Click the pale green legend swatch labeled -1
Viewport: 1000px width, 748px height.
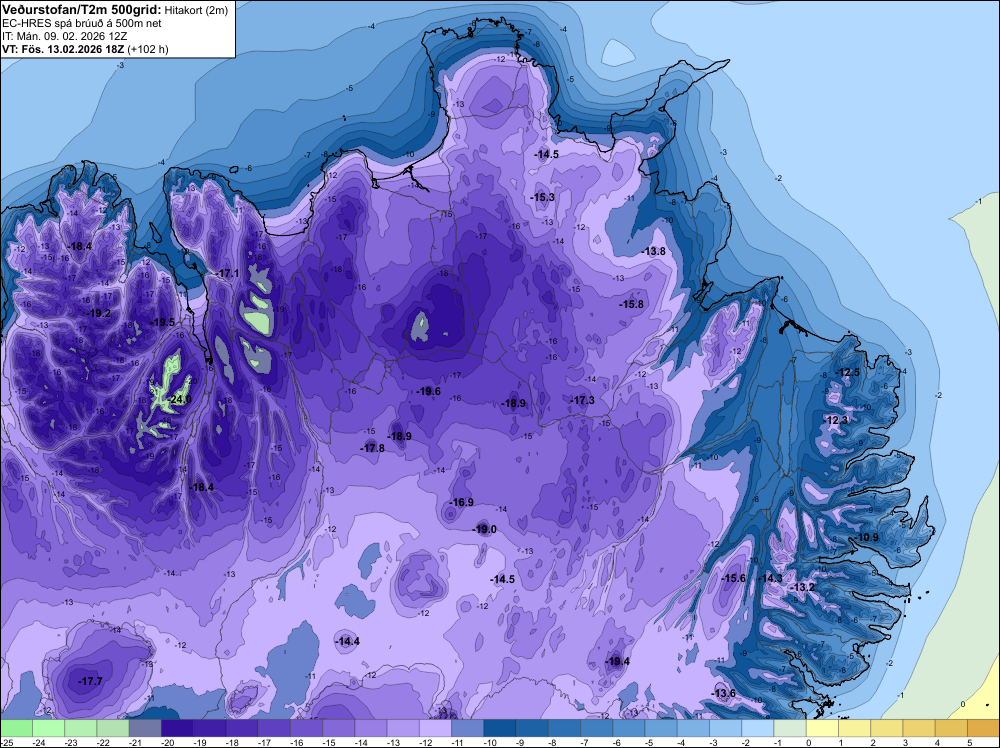point(790,728)
